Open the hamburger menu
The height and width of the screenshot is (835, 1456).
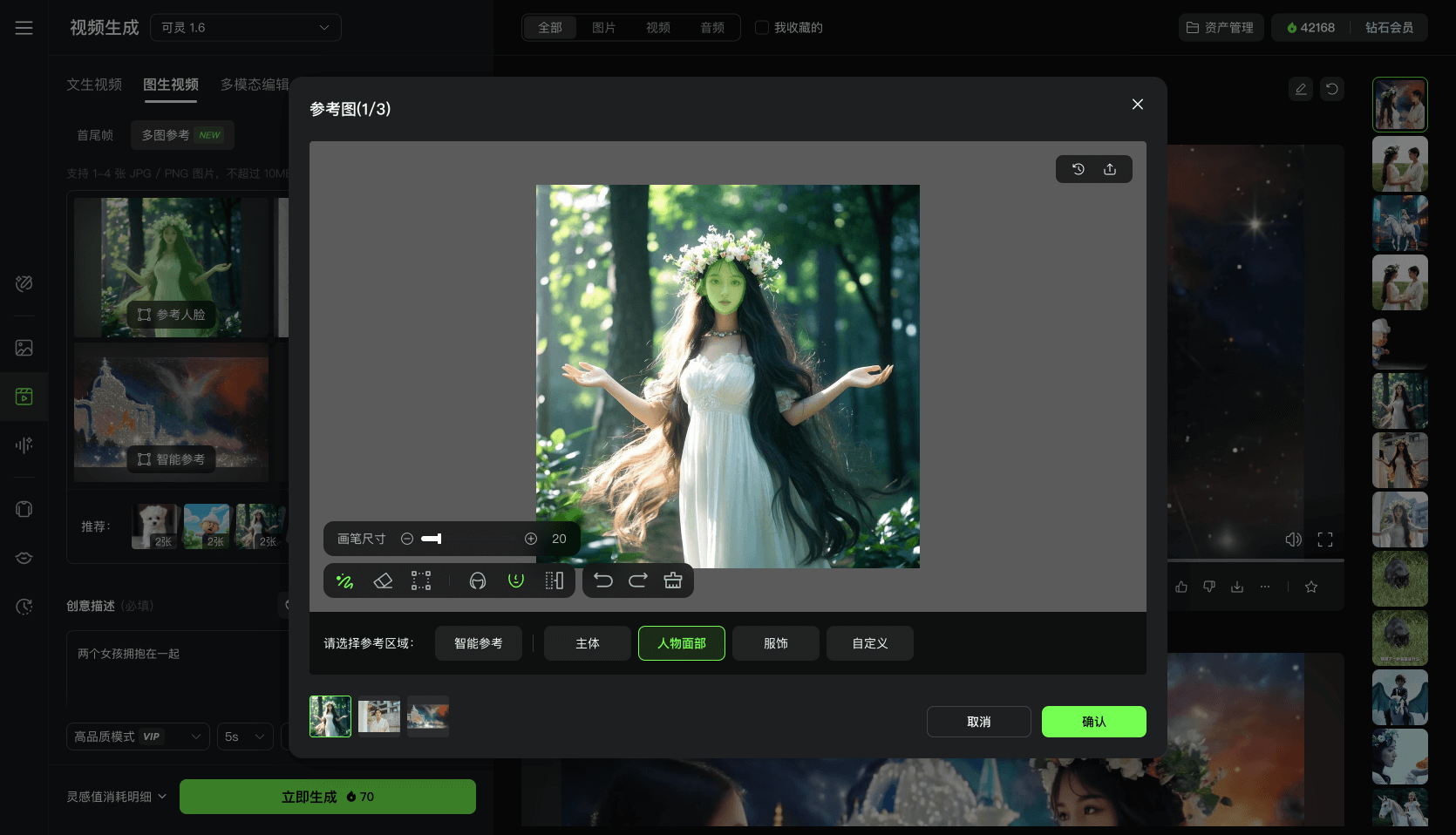(24, 28)
